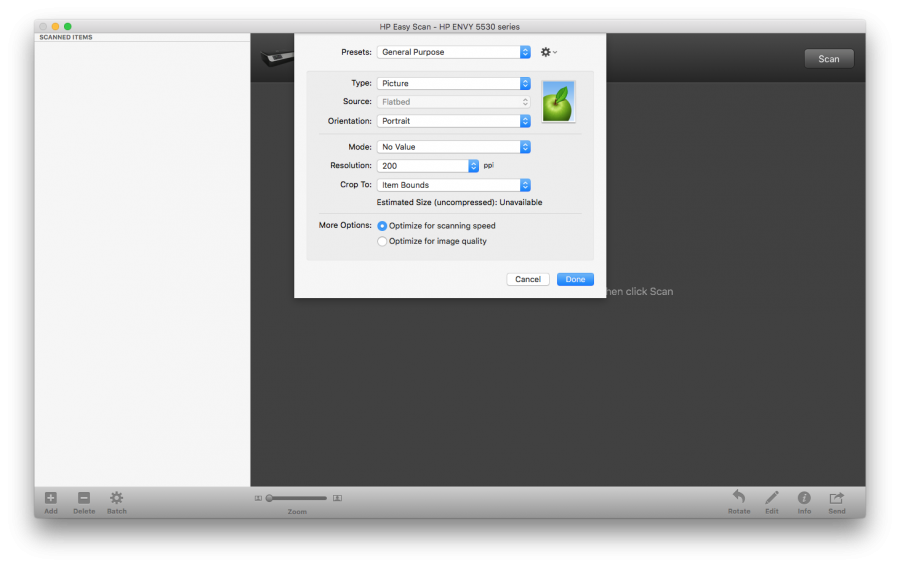900x566 pixels.
Task: Click the yellow minimize window button
Action: 55,26
